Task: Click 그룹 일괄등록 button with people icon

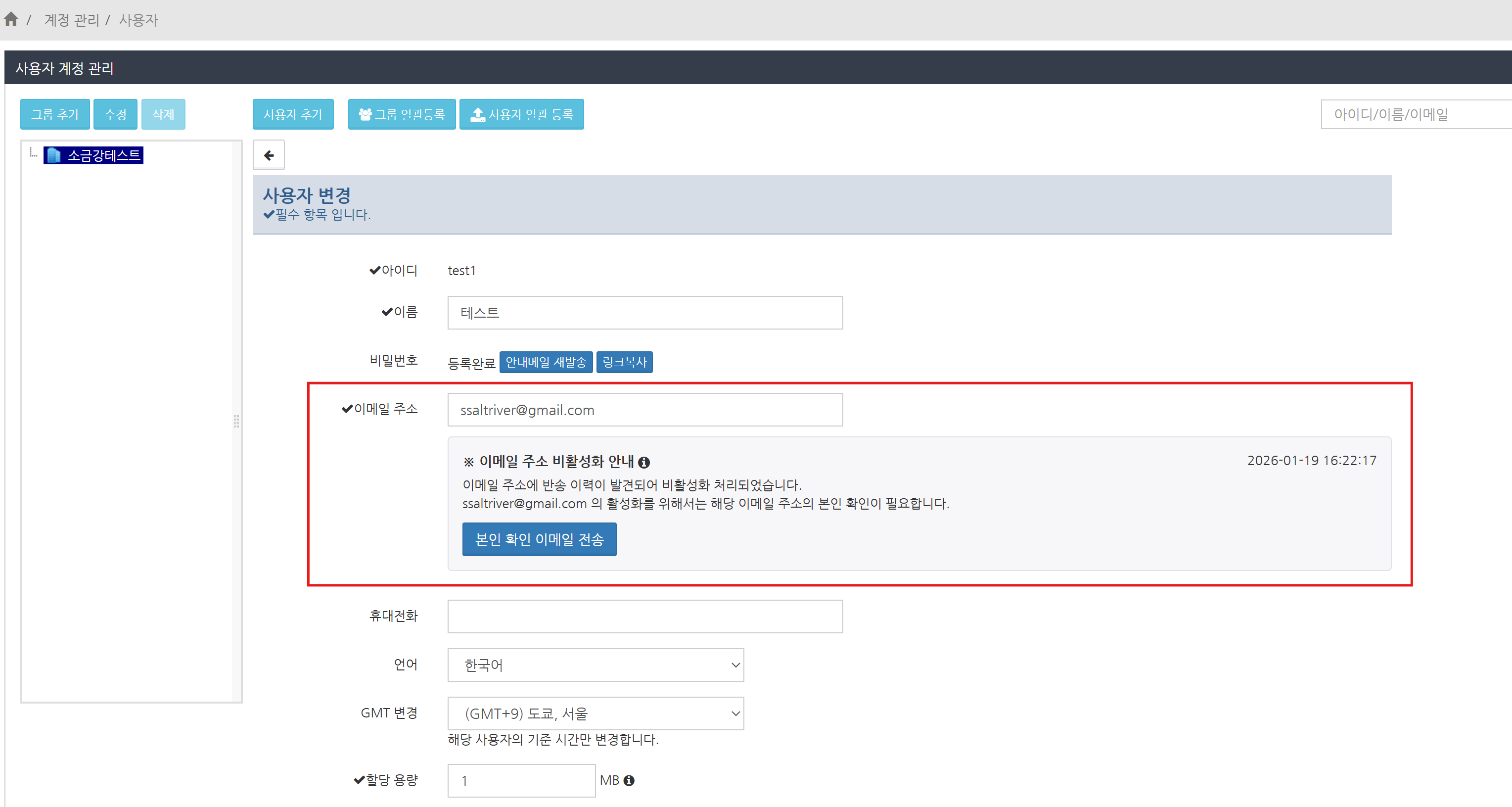Action: pos(402,114)
